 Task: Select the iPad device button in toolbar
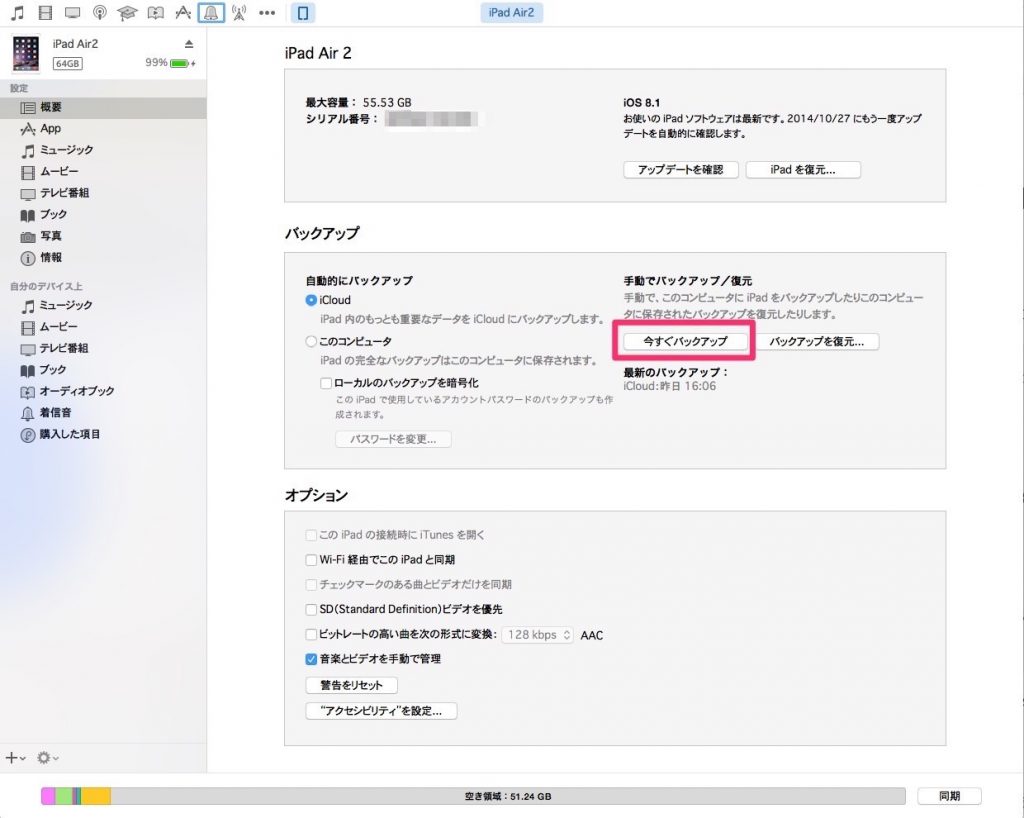coord(303,12)
